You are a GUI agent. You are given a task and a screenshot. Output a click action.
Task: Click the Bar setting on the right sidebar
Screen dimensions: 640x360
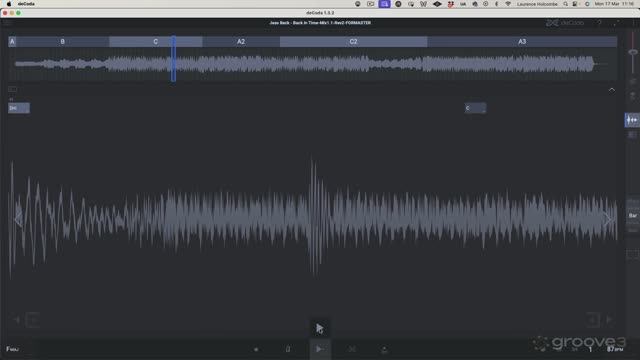633,216
